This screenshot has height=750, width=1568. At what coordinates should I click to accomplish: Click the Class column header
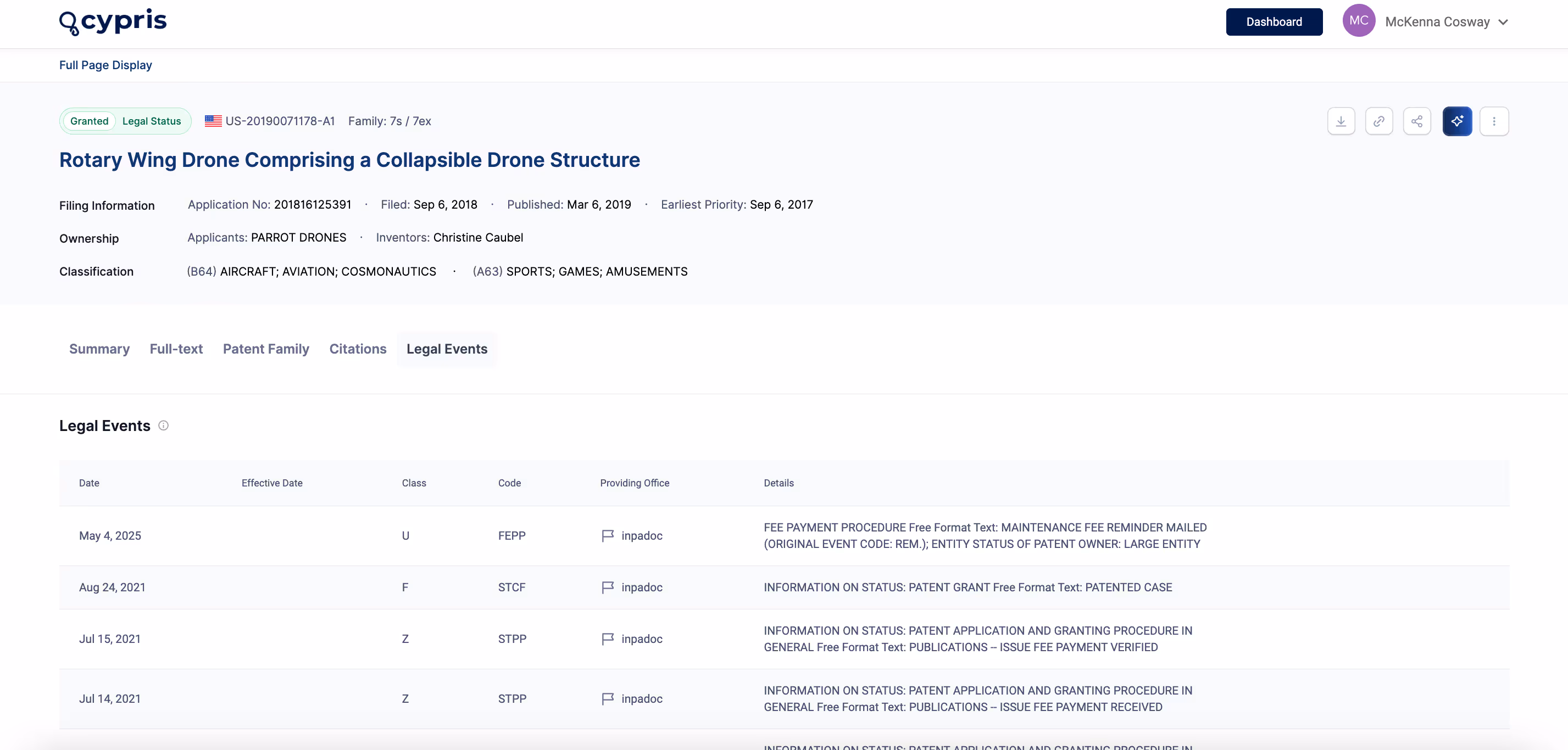point(414,483)
